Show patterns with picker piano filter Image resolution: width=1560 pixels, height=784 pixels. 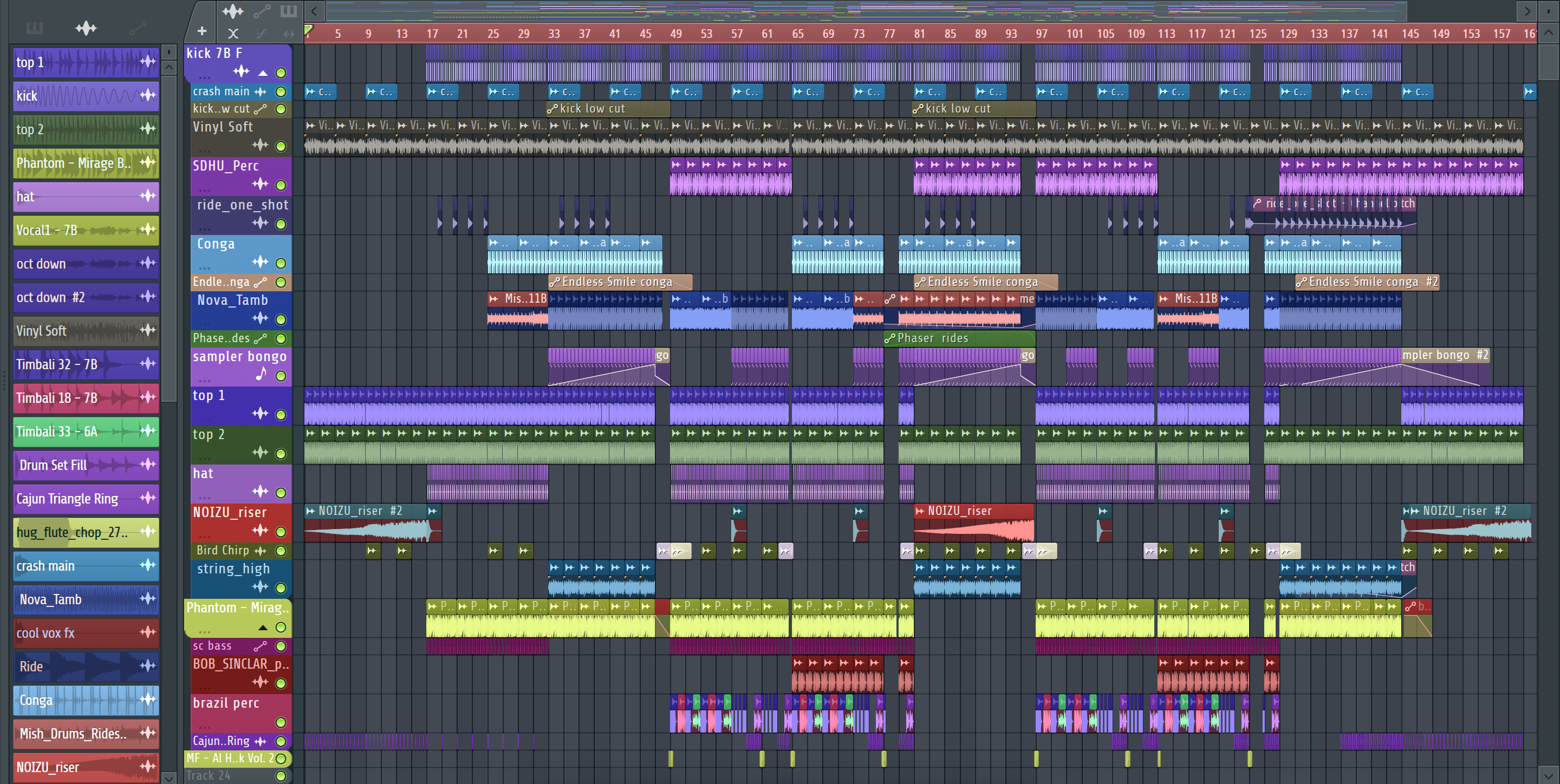point(35,28)
